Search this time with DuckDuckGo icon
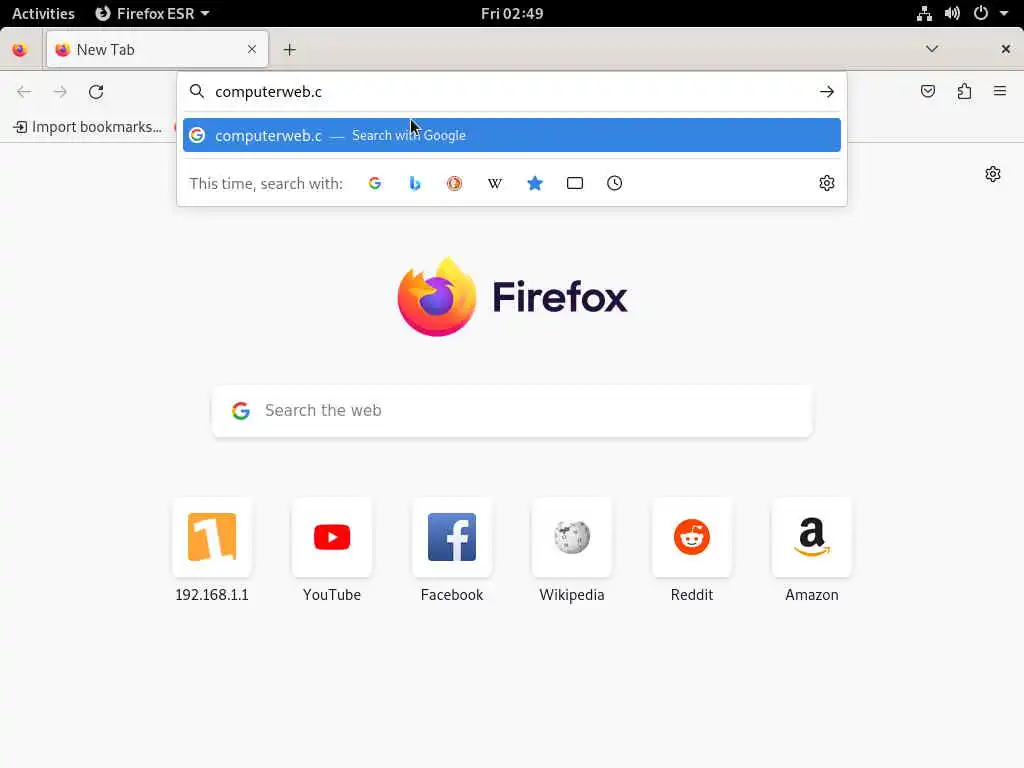Image resolution: width=1024 pixels, height=768 pixels. tap(455, 184)
